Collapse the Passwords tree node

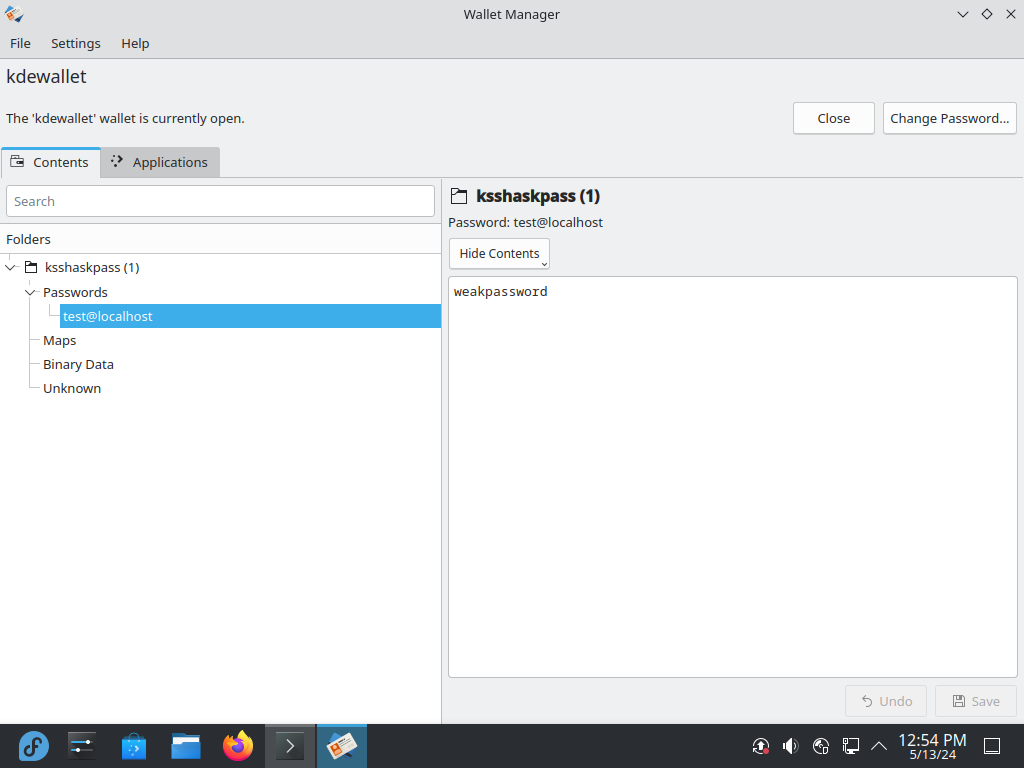coord(30,292)
